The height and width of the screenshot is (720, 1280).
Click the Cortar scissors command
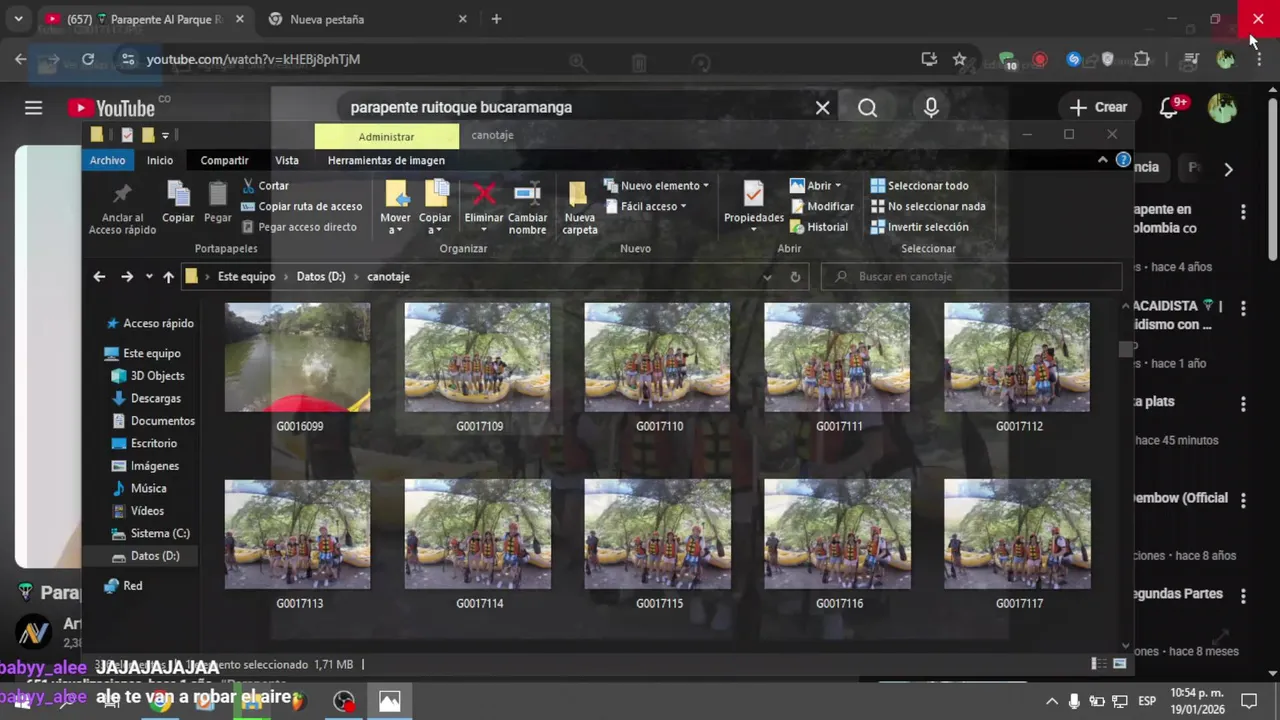[266, 186]
